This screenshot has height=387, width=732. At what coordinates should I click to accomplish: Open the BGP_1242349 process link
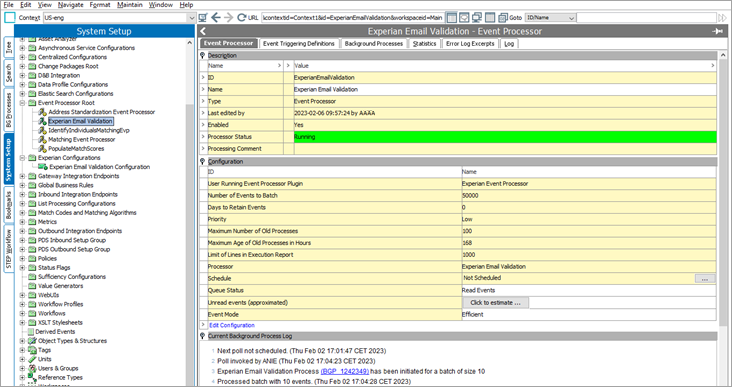[x=345, y=372]
